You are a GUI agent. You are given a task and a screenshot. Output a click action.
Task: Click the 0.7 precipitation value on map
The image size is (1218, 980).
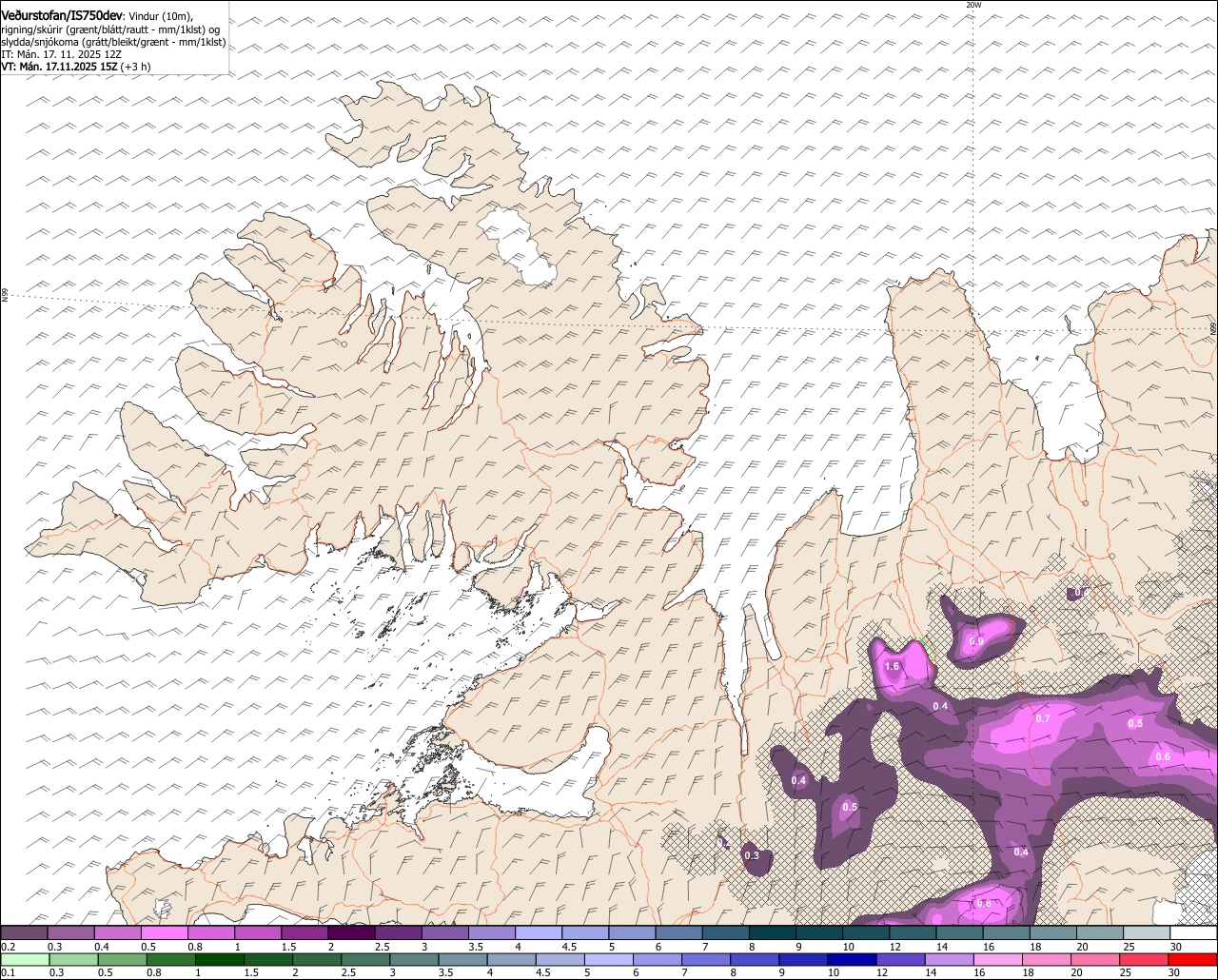1042,718
